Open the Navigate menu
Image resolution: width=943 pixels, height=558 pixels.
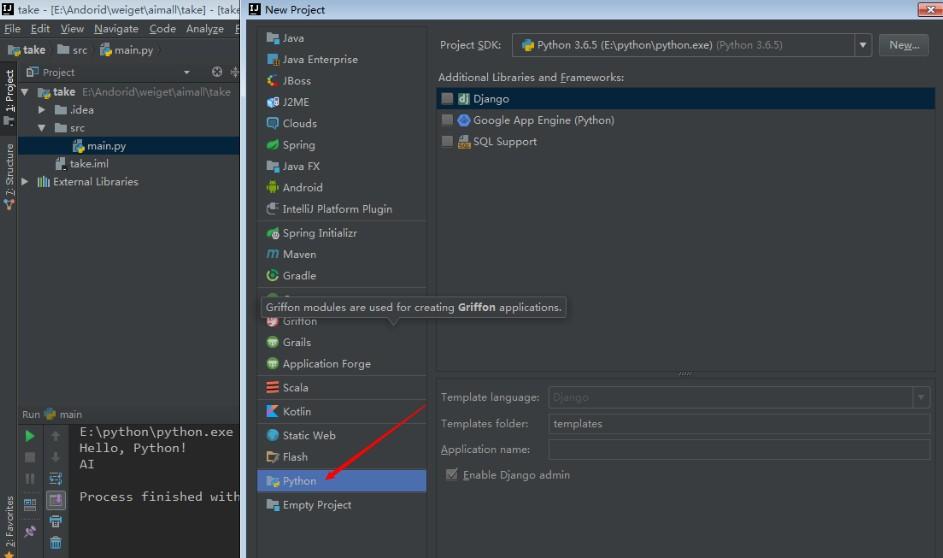coord(116,29)
